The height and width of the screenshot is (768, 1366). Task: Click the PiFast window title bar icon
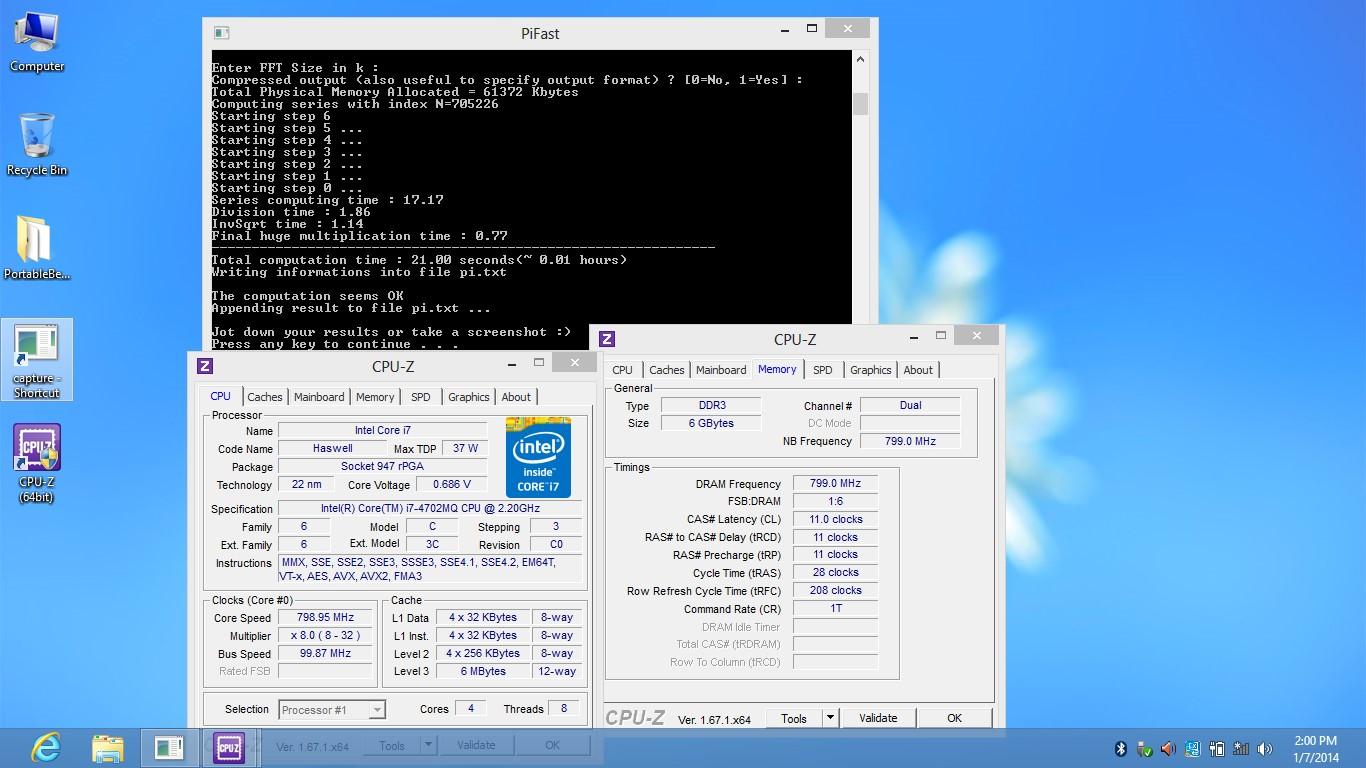point(222,33)
